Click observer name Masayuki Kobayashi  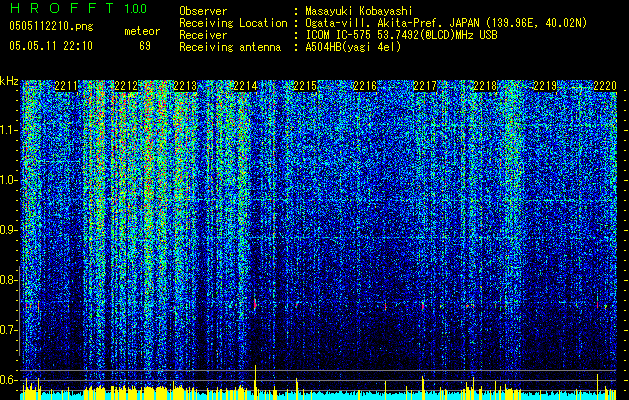click(359, 11)
